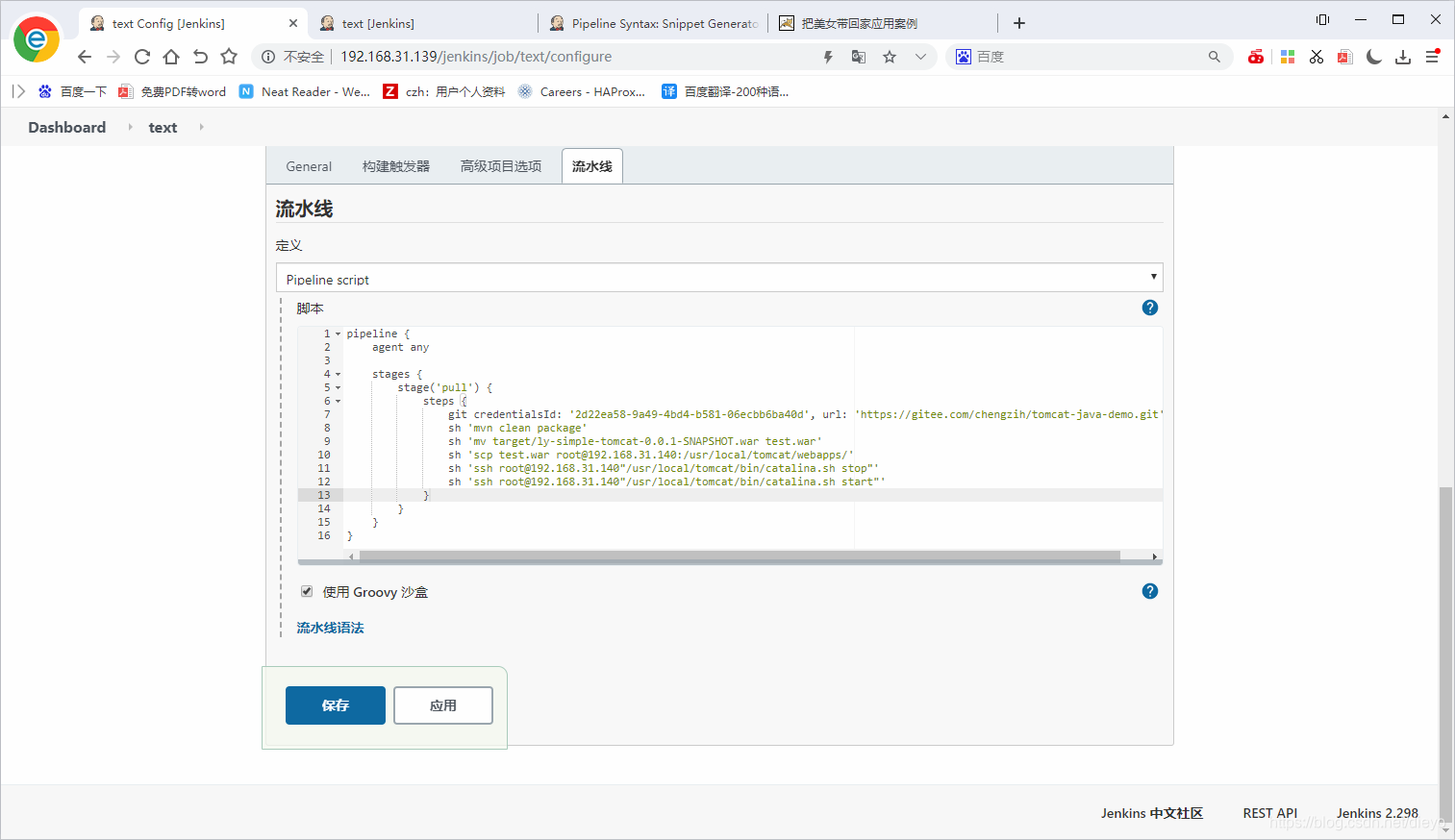Expand the address bar dropdown chevron
This screenshot has height=840, width=1455.
(x=920, y=57)
